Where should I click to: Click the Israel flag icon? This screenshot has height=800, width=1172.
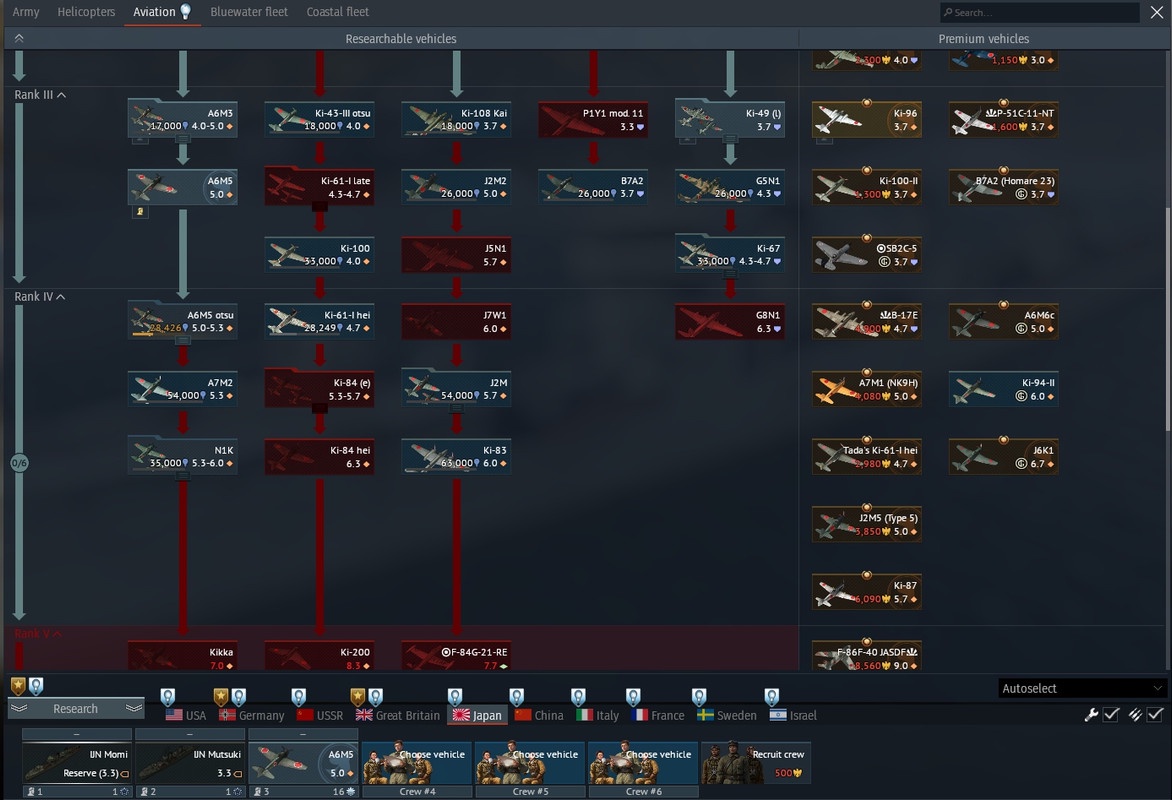778,716
